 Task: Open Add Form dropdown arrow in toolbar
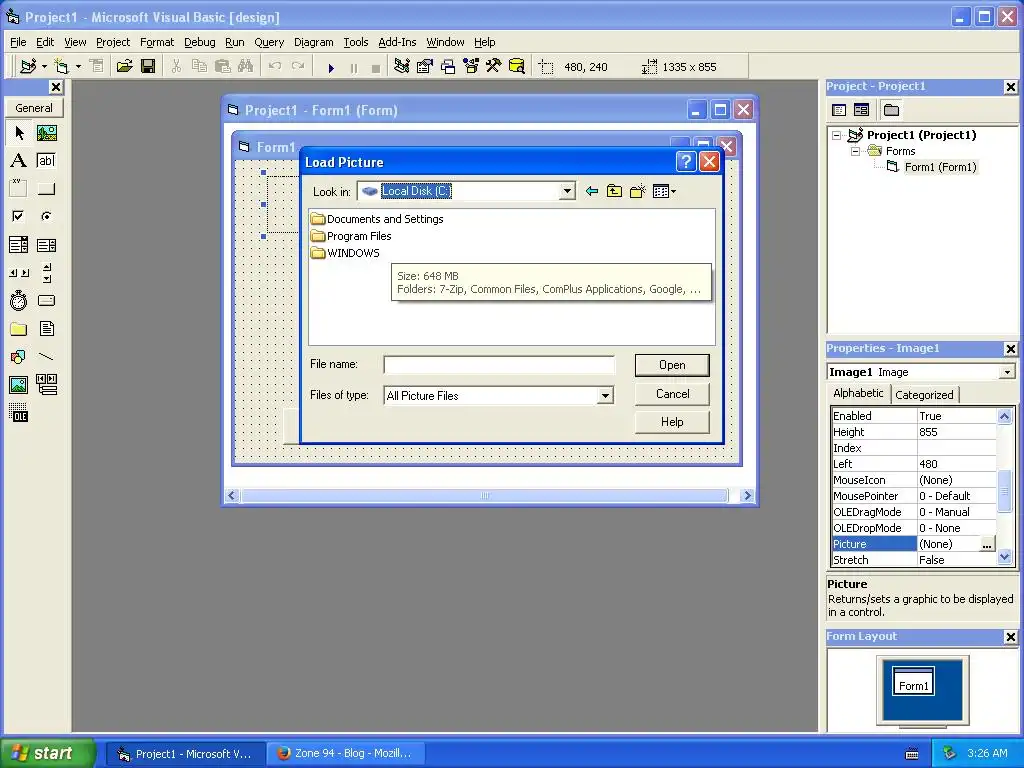click(78, 67)
